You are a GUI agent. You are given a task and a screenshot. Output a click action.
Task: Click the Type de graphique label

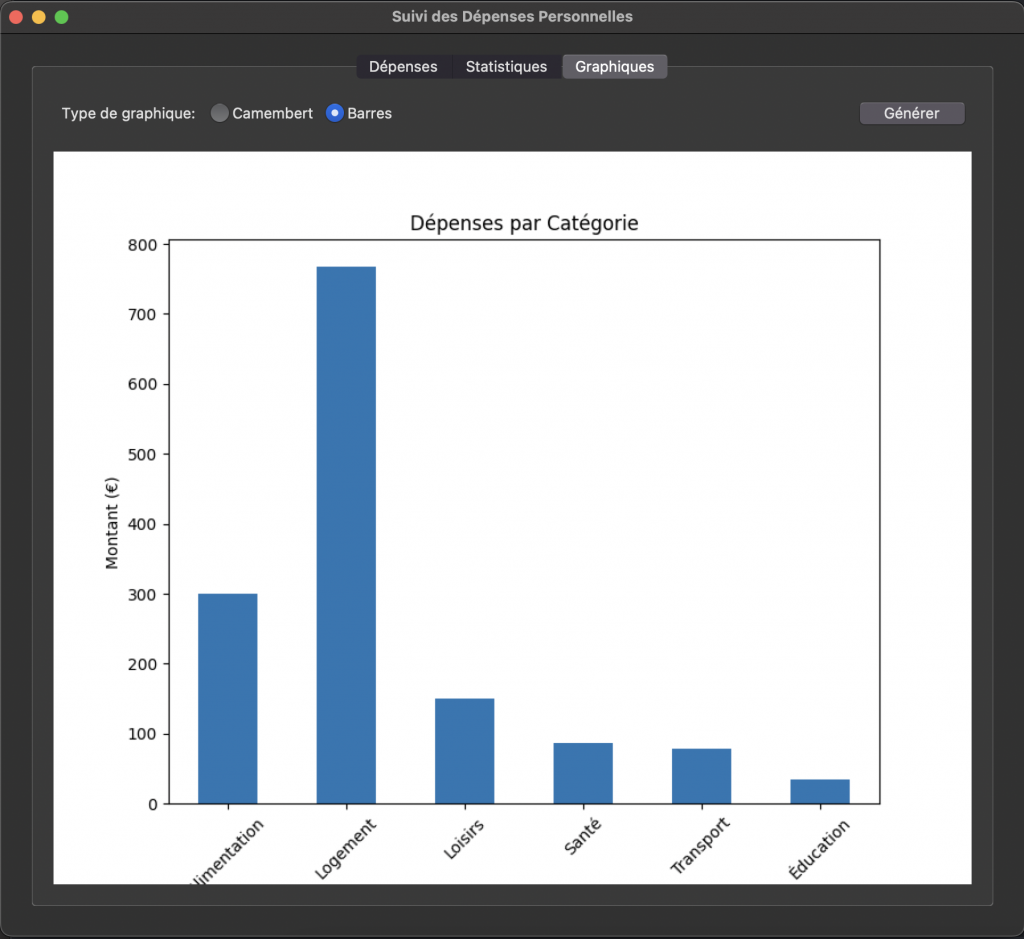click(x=128, y=114)
